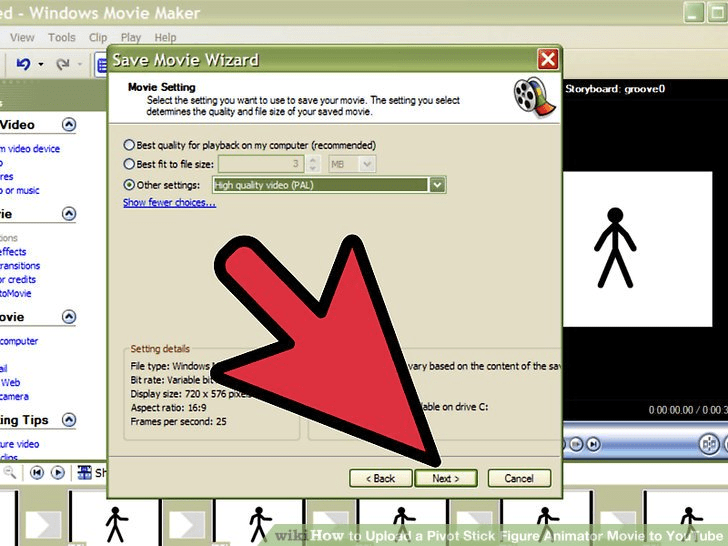Click the Undo arrow icon in toolbar

(23, 64)
